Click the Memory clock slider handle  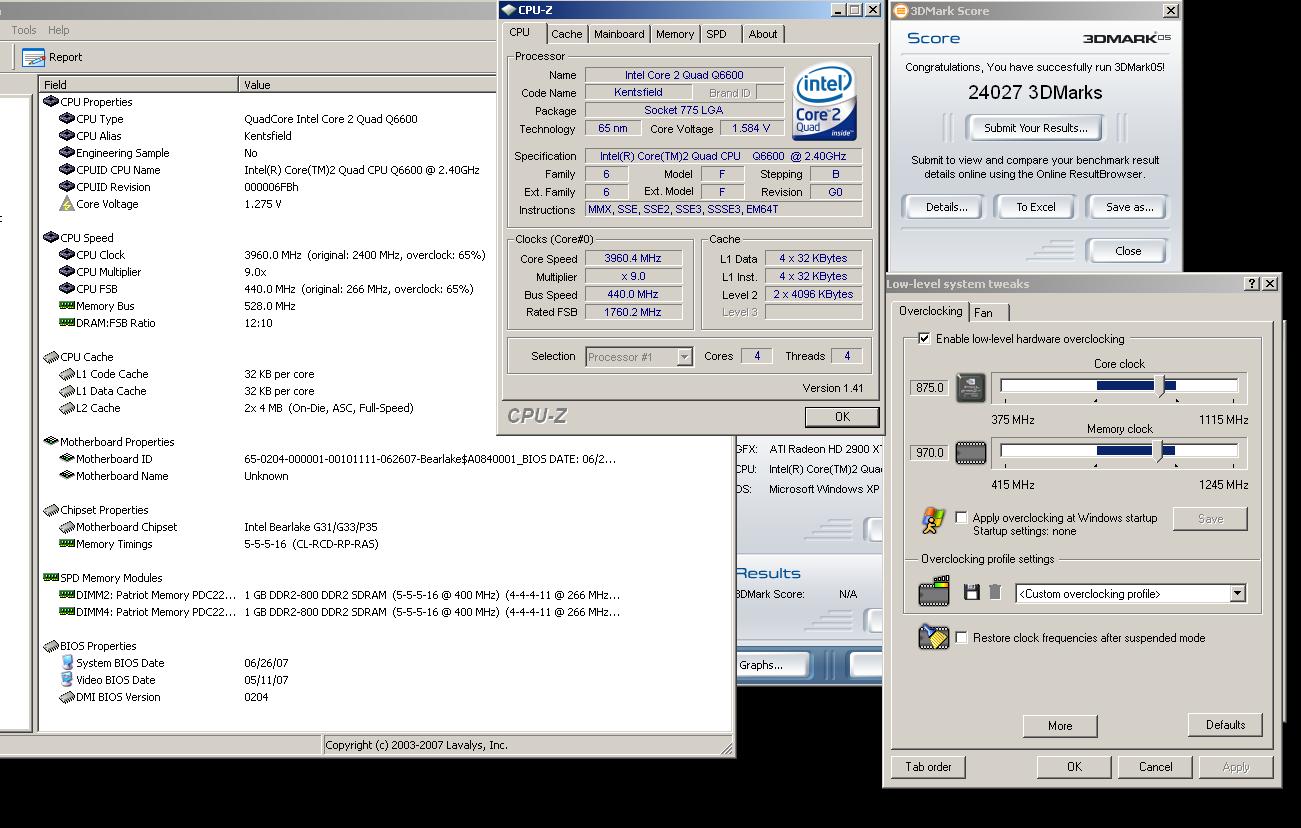(1160, 451)
